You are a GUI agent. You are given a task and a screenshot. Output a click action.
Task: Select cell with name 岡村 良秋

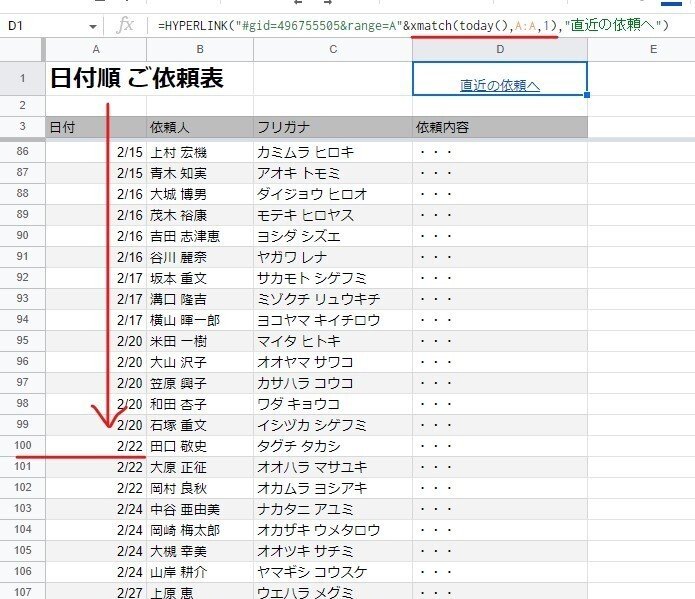coord(200,488)
